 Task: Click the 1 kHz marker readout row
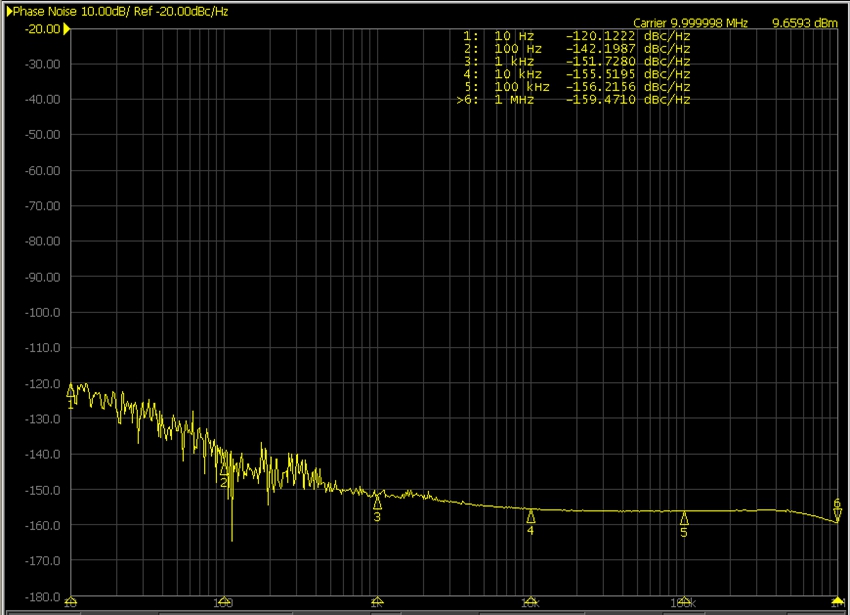click(577, 61)
